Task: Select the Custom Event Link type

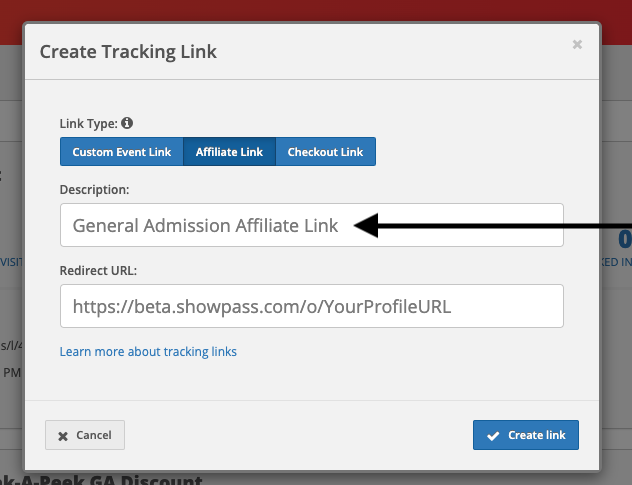Action: coord(122,152)
